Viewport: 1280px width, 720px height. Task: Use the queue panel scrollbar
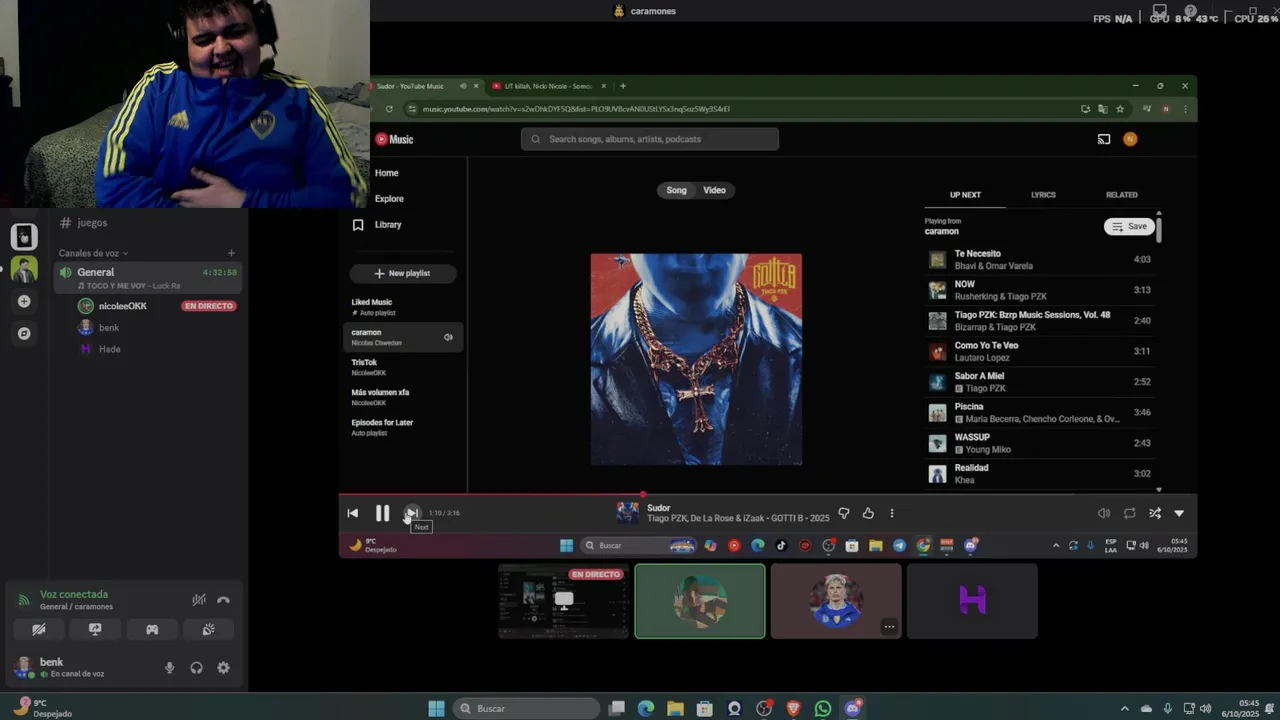click(1159, 229)
